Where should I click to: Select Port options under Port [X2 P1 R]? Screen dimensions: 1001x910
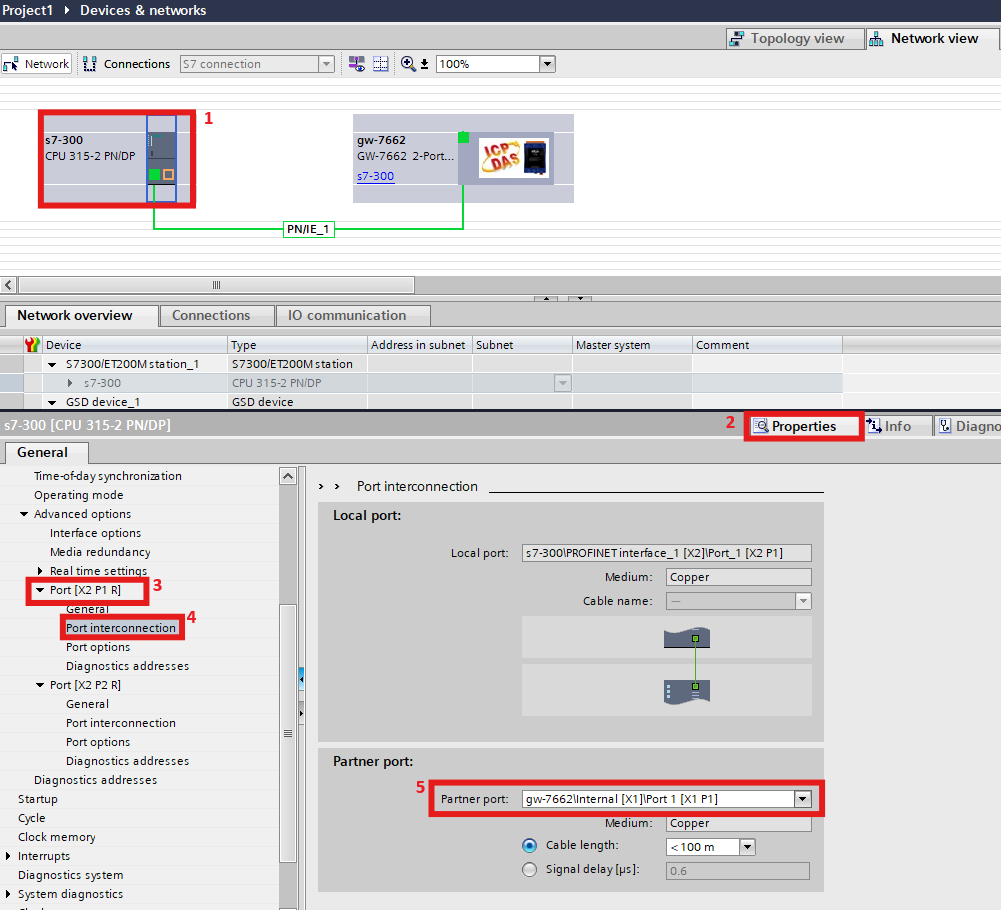[x=98, y=647]
